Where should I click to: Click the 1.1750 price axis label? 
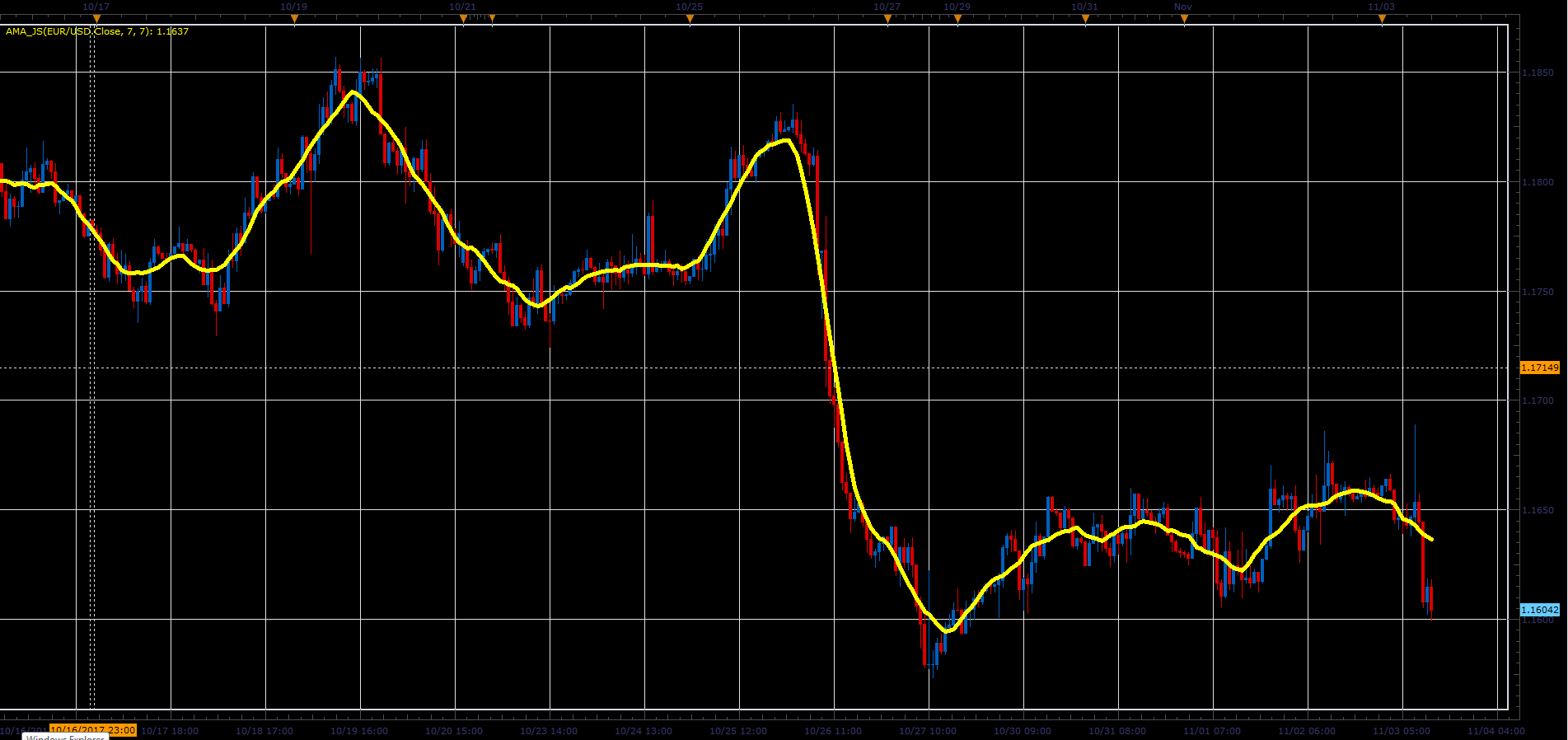tap(1538, 292)
